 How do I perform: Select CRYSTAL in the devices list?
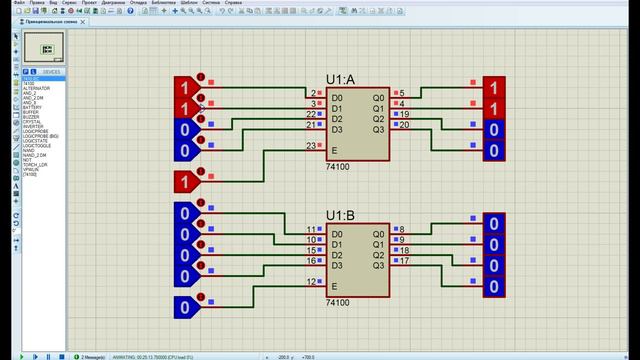[x=32, y=122]
